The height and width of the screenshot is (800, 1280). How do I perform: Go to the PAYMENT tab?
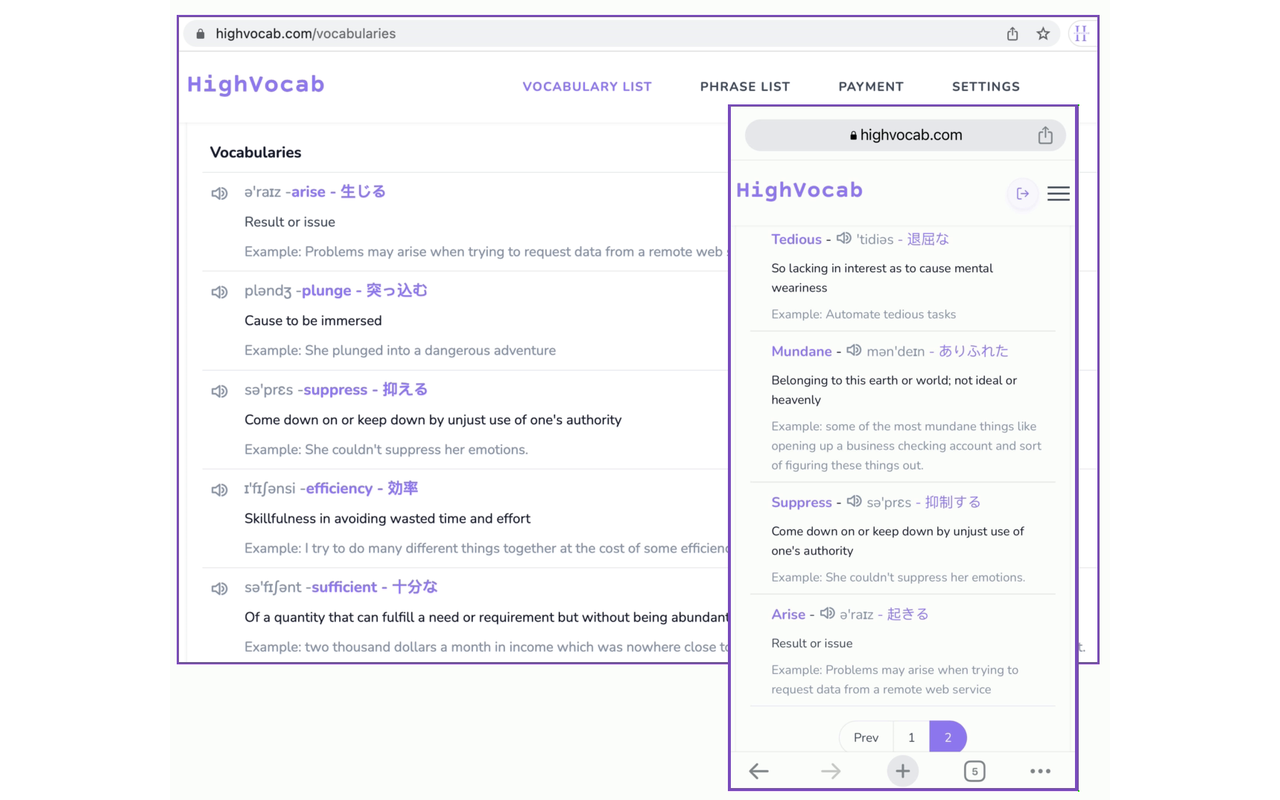pos(871,87)
